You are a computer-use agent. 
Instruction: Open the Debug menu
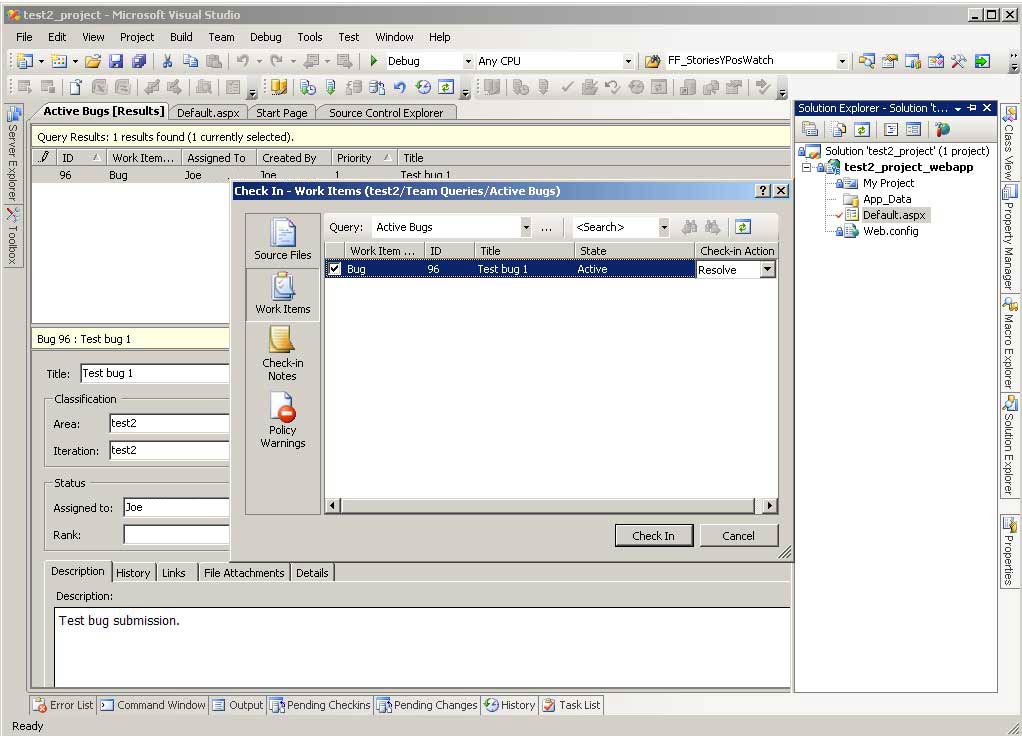266,37
